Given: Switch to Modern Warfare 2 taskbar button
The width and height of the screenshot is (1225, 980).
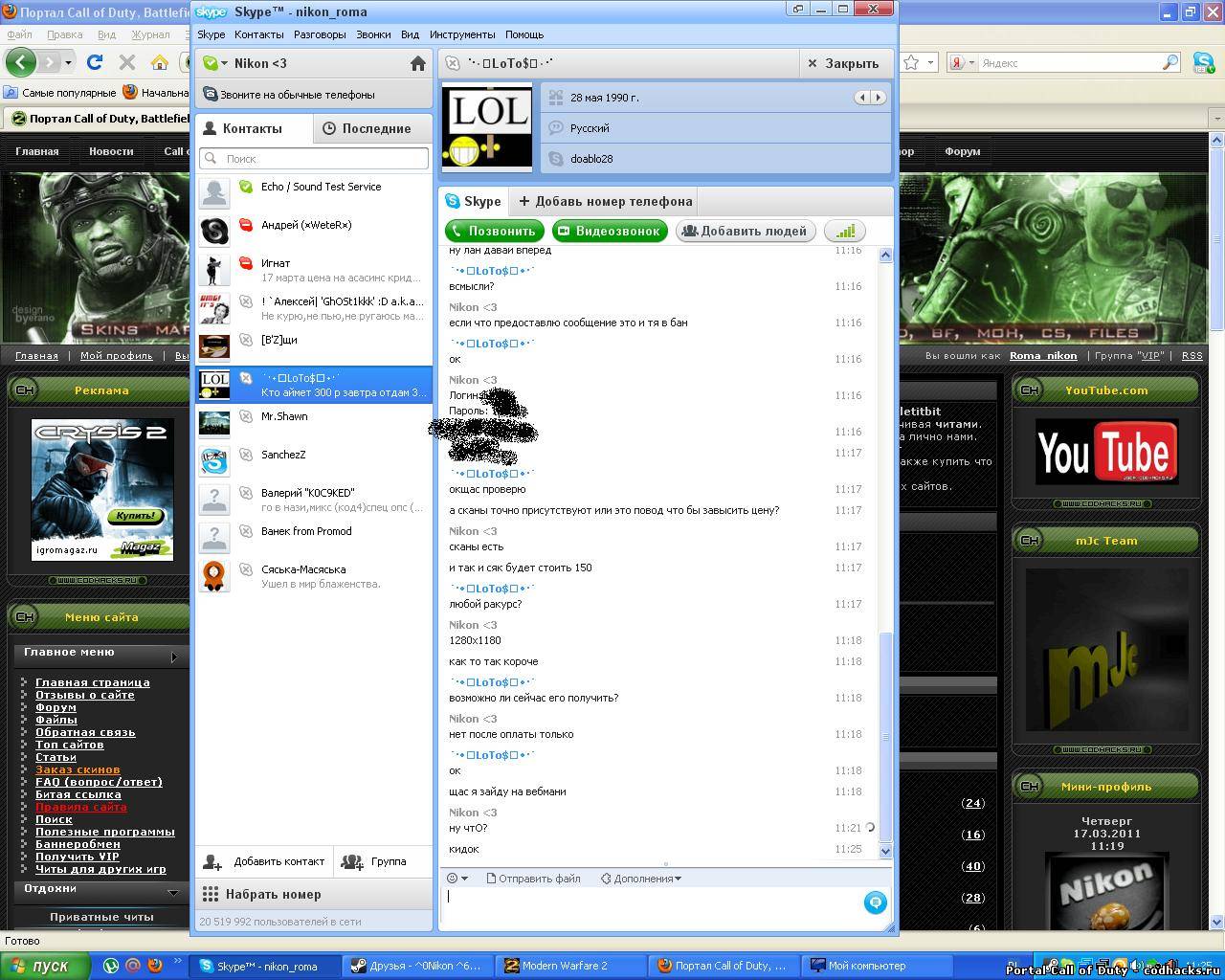Looking at the screenshot, I should coord(570,966).
